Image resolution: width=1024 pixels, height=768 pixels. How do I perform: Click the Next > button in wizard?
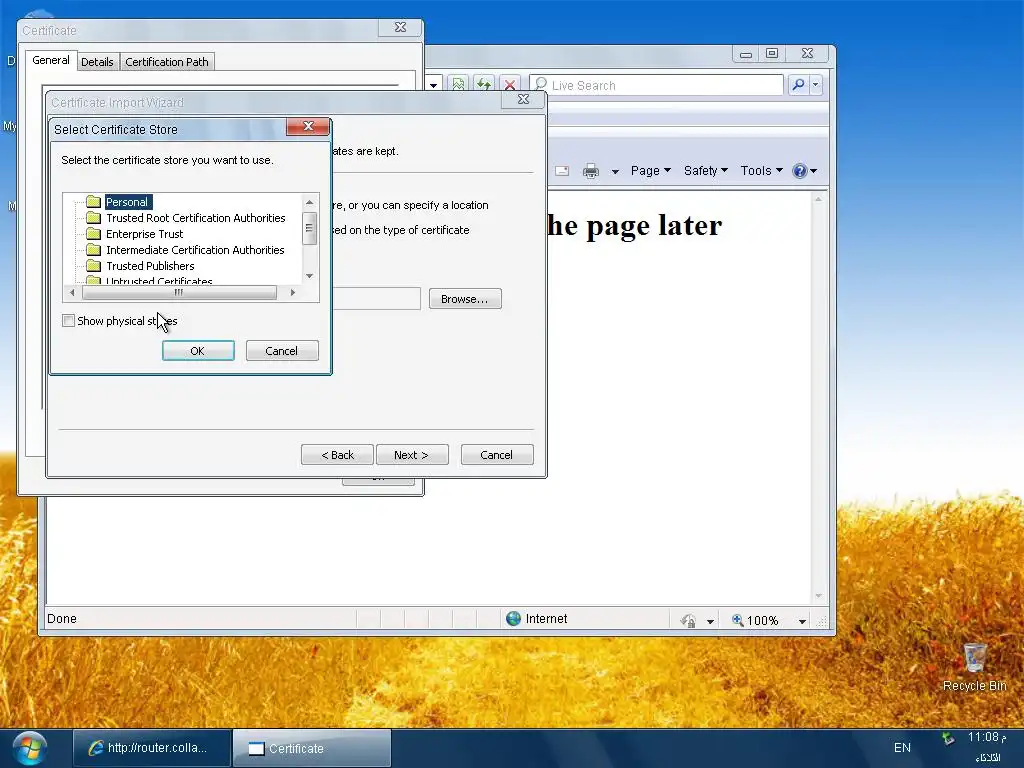(x=412, y=455)
